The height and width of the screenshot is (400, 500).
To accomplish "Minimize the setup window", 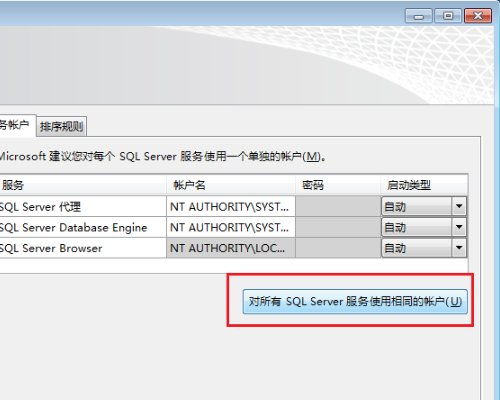I will (x=419, y=16).
